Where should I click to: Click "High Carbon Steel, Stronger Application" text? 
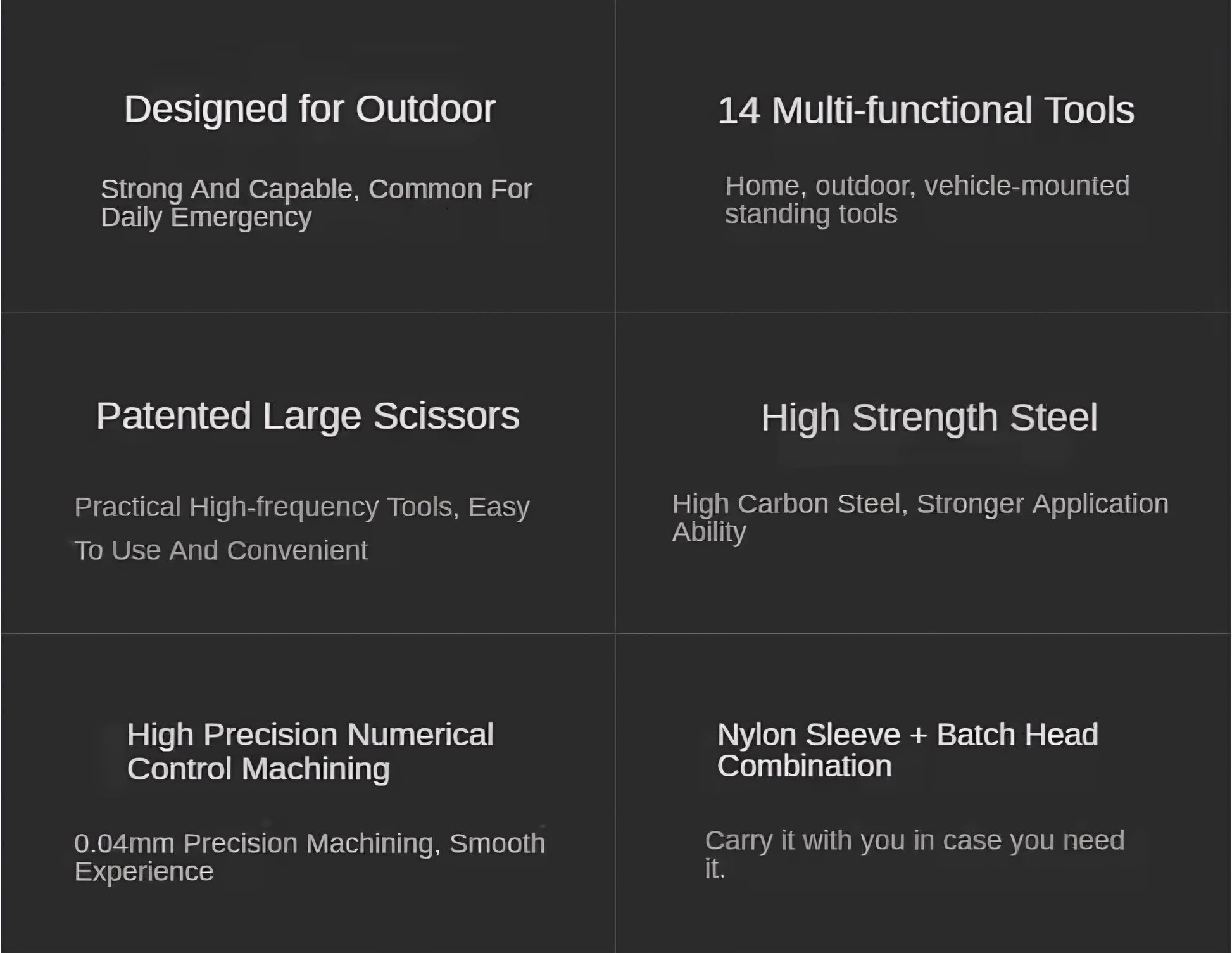tap(920, 504)
